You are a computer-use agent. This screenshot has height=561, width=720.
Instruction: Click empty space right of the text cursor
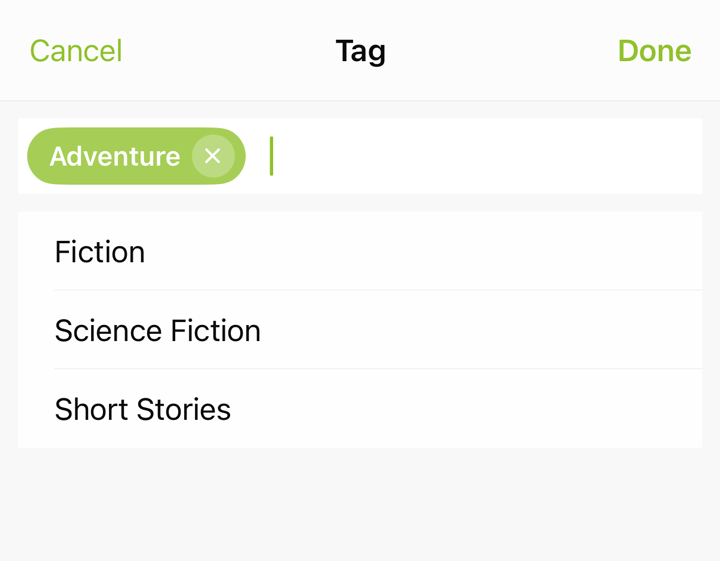click(487, 156)
